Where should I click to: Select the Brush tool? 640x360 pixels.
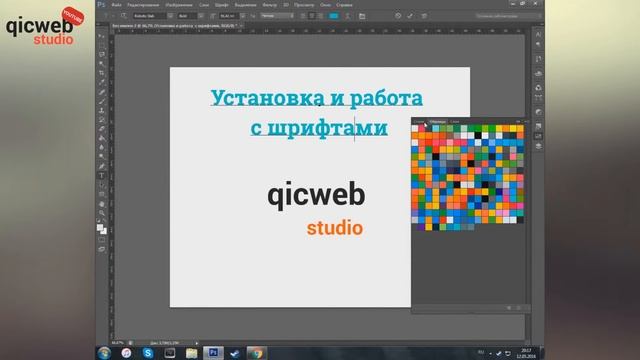pyautogui.click(x=102, y=101)
